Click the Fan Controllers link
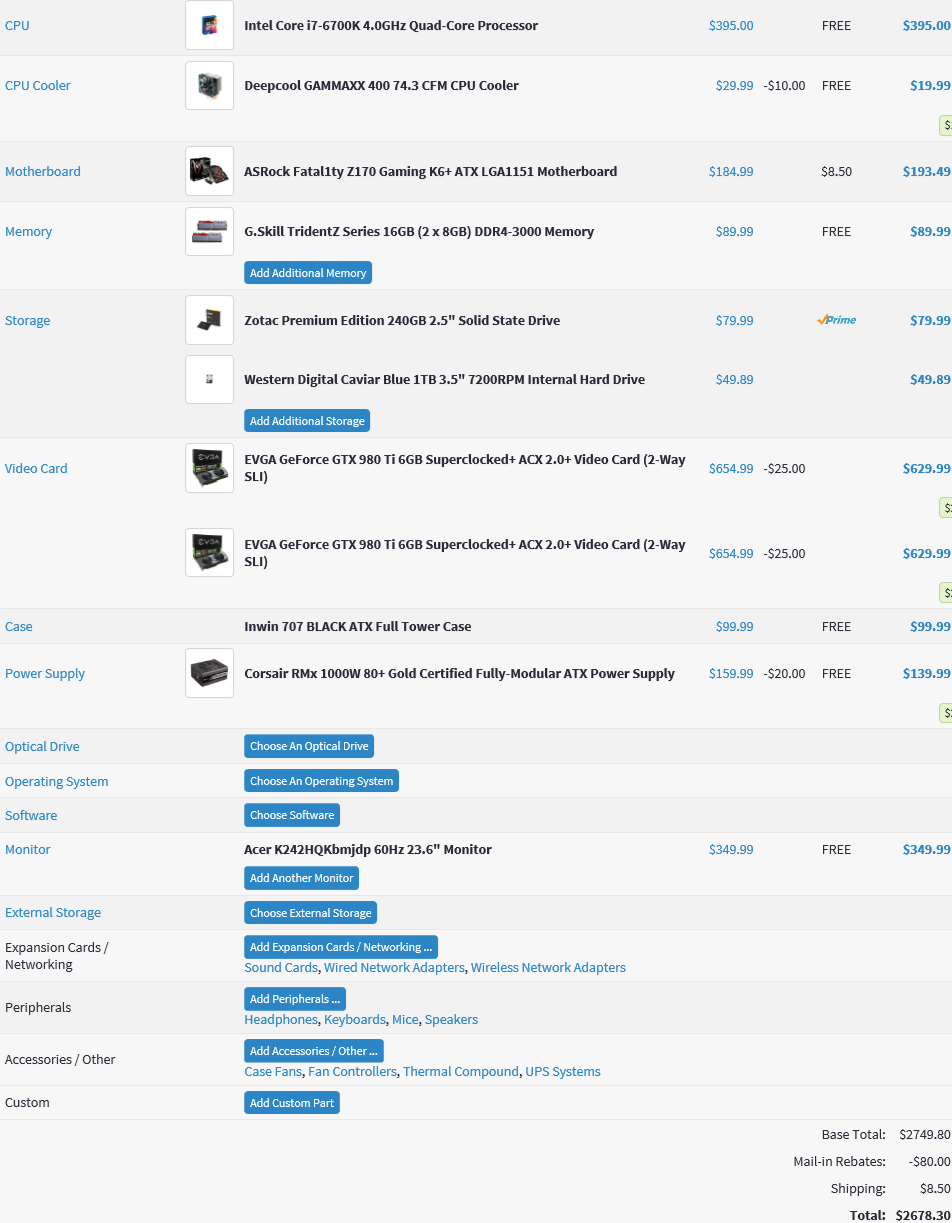Viewport: 952px width, 1223px height. pyautogui.click(x=352, y=1071)
